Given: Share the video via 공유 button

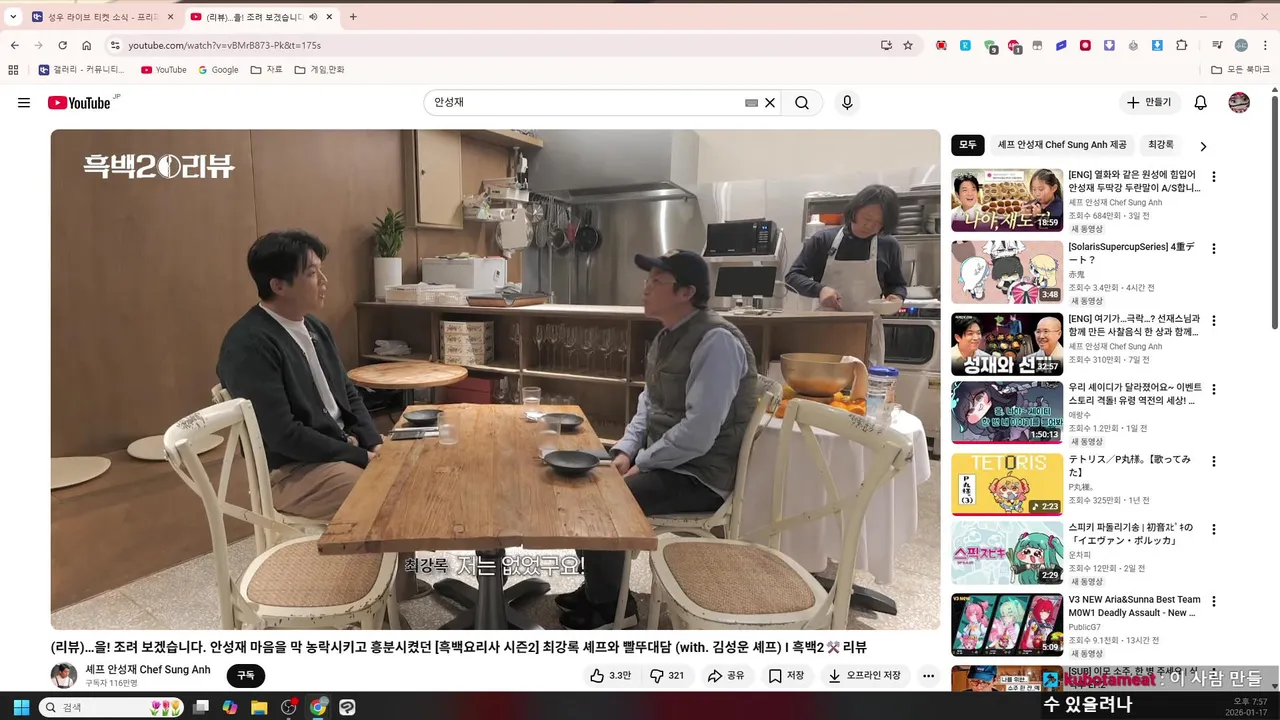Looking at the screenshot, I should pyautogui.click(x=726, y=676).
